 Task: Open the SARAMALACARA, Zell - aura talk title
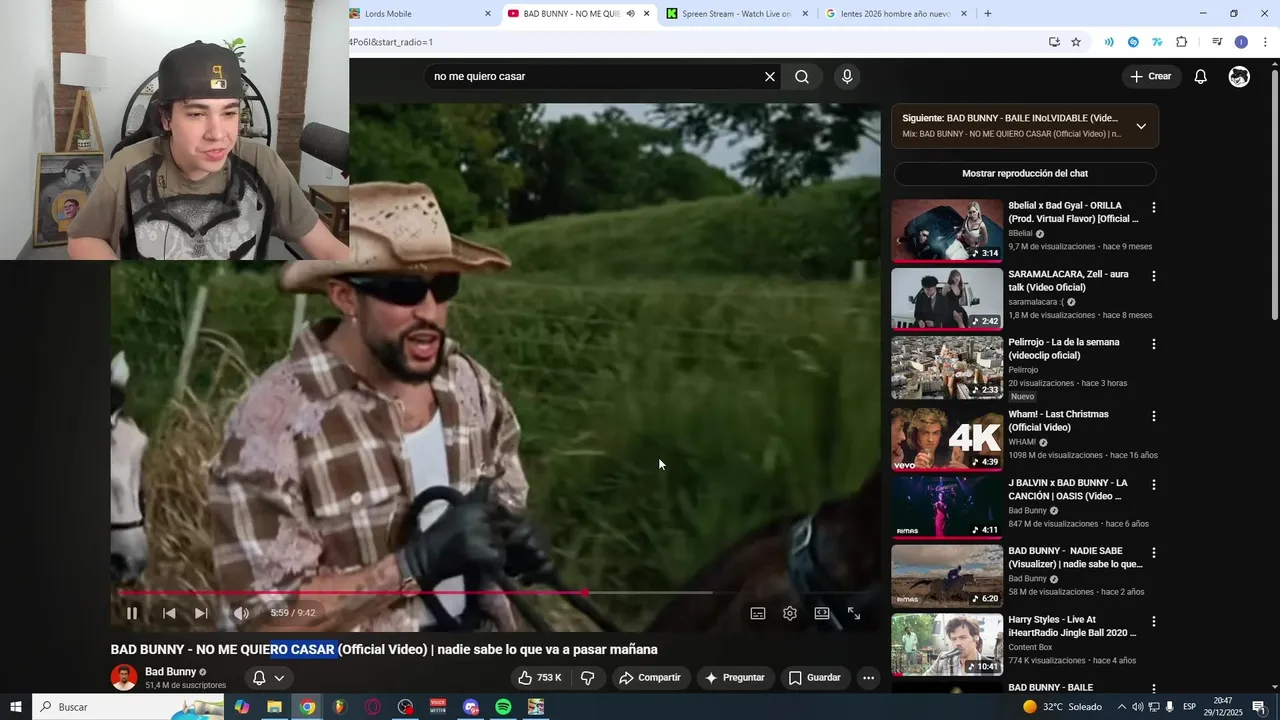[1068, 281]
